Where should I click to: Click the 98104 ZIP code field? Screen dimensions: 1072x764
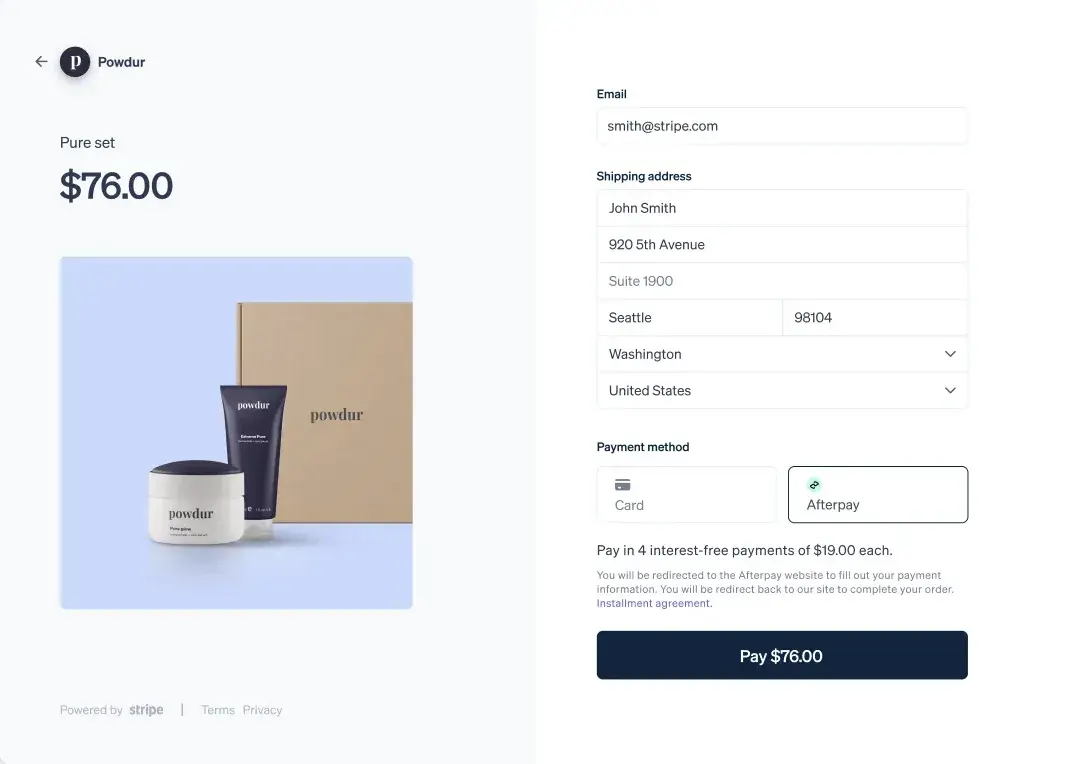coord(875,317)
